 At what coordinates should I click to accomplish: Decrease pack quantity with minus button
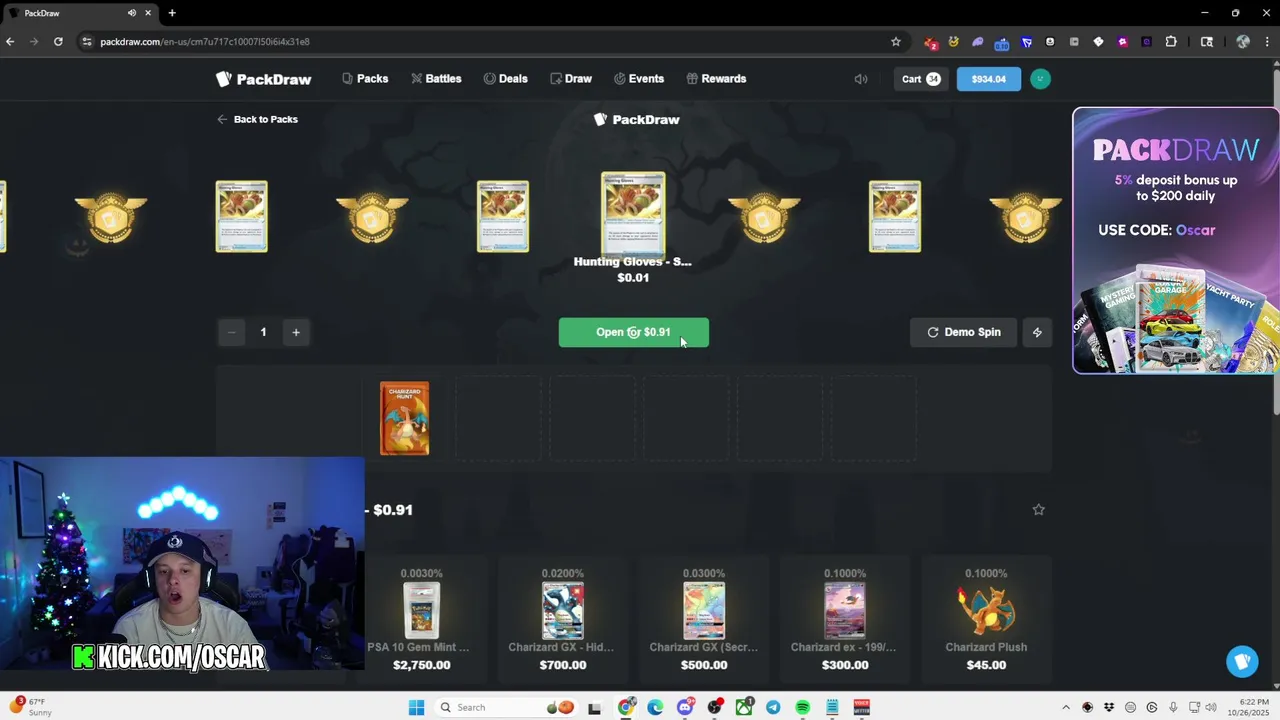tap(231, 332)
